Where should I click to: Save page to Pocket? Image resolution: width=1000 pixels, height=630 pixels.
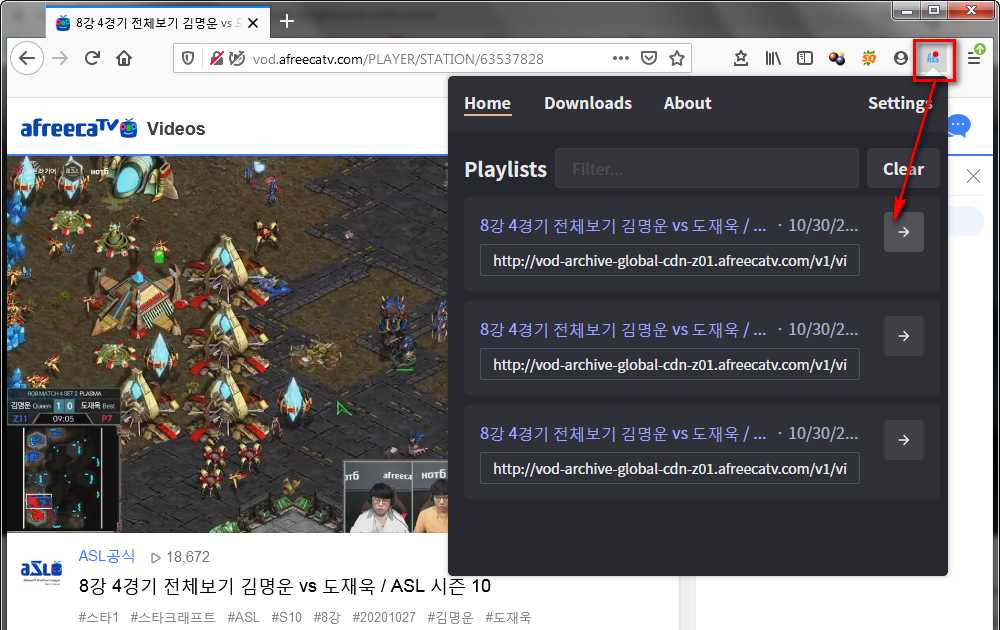pyautogui.click(x=649, y=59)
